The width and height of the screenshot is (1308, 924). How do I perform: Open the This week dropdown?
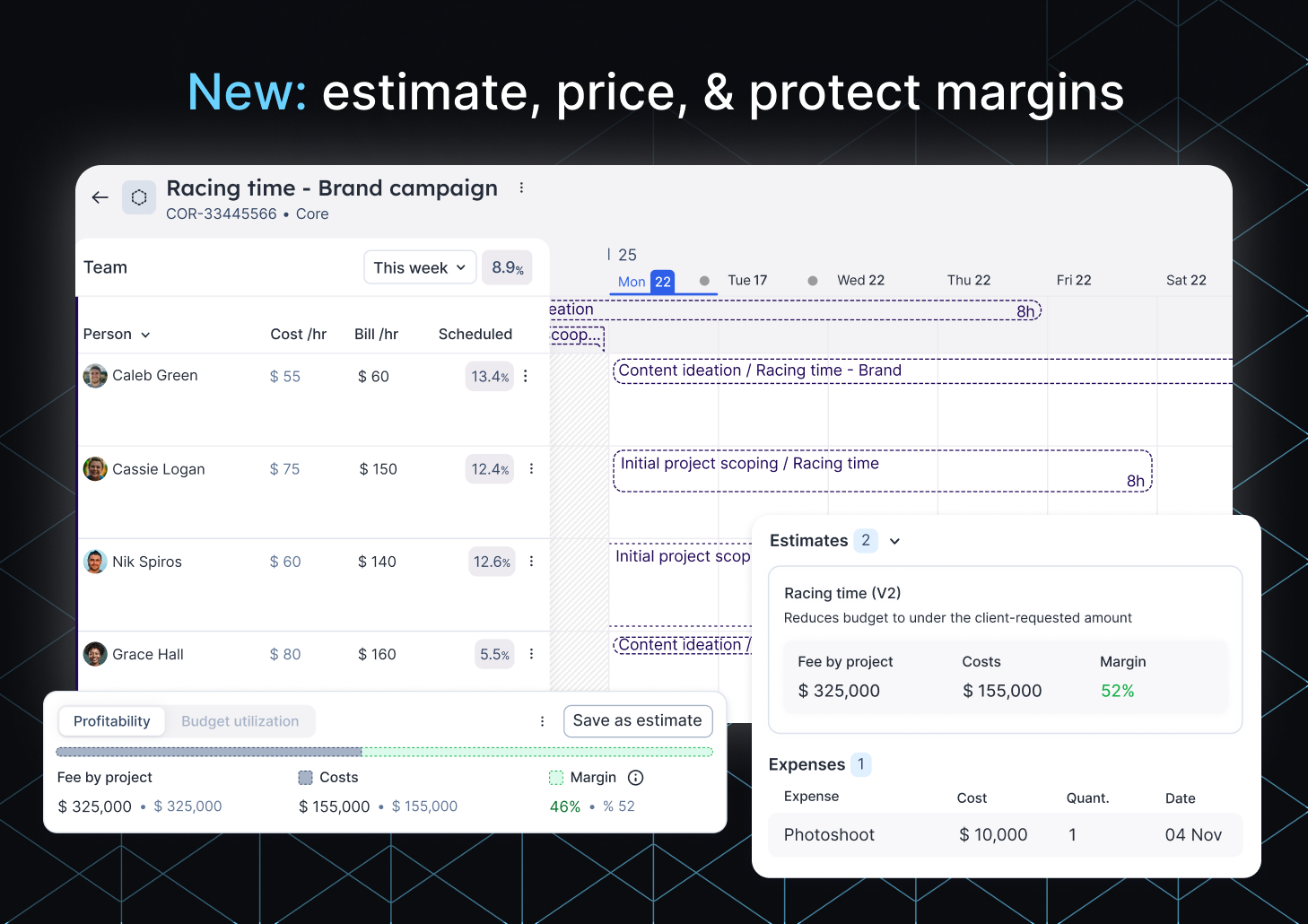[419, 267]
